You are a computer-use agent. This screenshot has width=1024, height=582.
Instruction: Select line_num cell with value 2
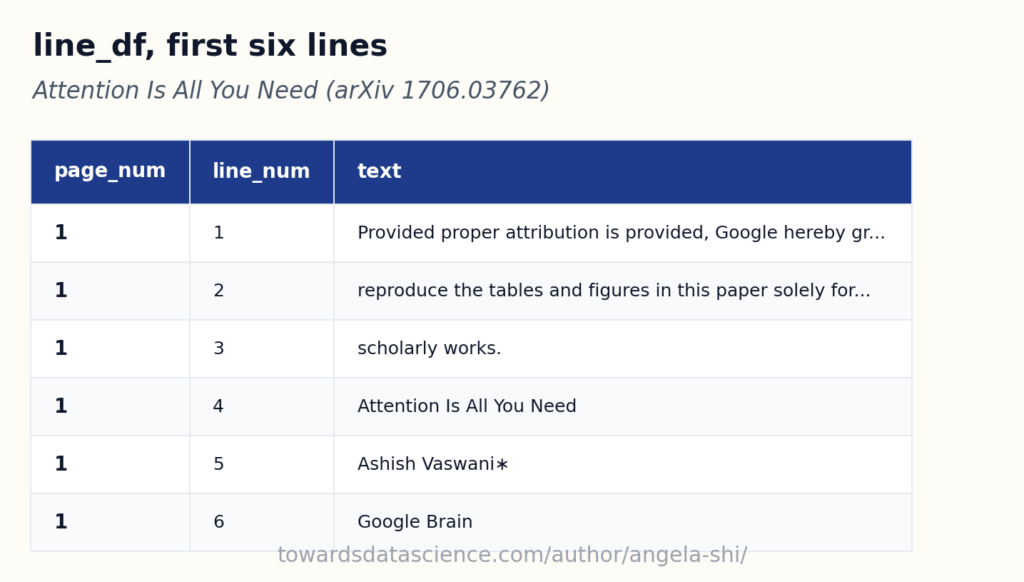point(262,291)
